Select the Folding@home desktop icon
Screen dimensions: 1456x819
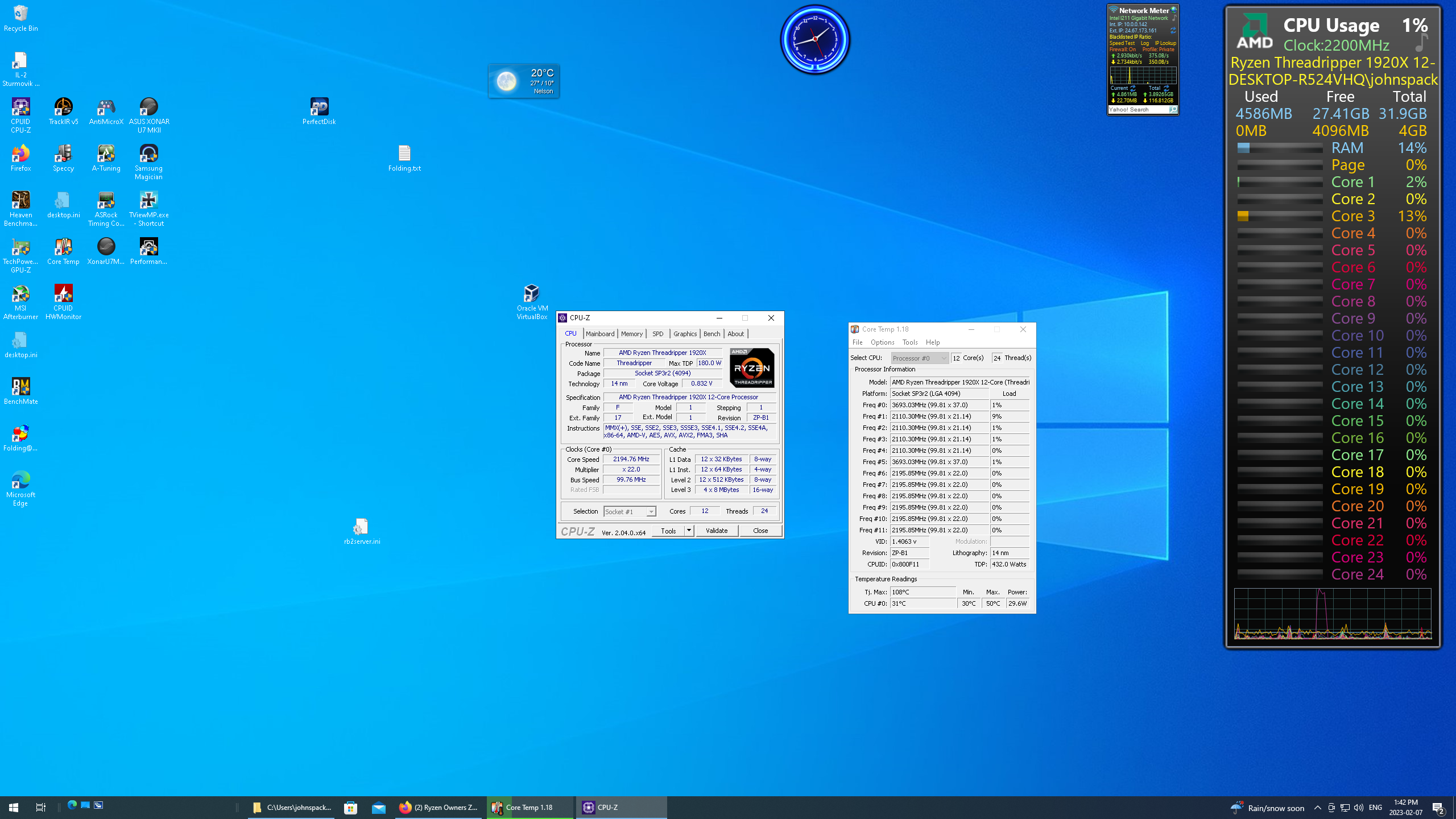(20, 438)
